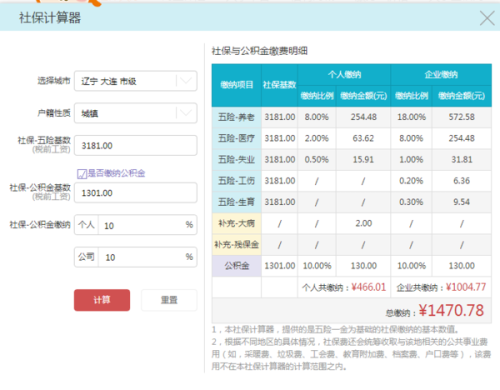
Task: Click the red 计算 button
Action: (x=102, y=300)
